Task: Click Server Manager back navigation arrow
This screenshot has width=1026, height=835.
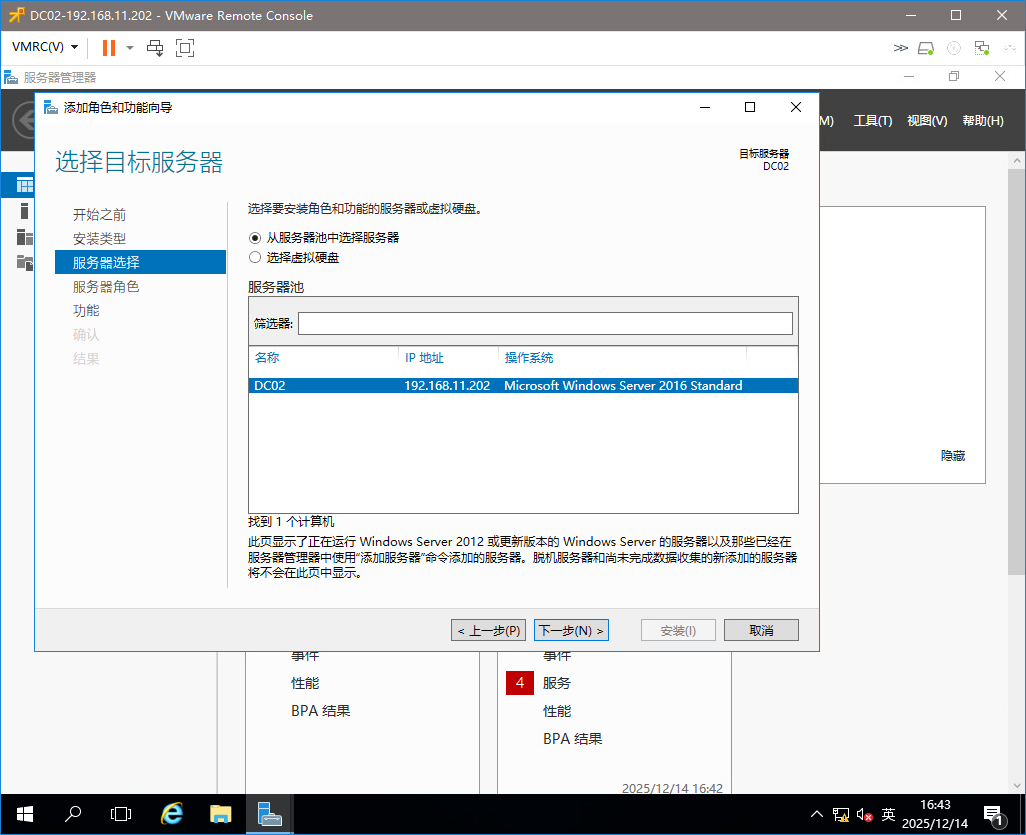Action: click(24, 120)
